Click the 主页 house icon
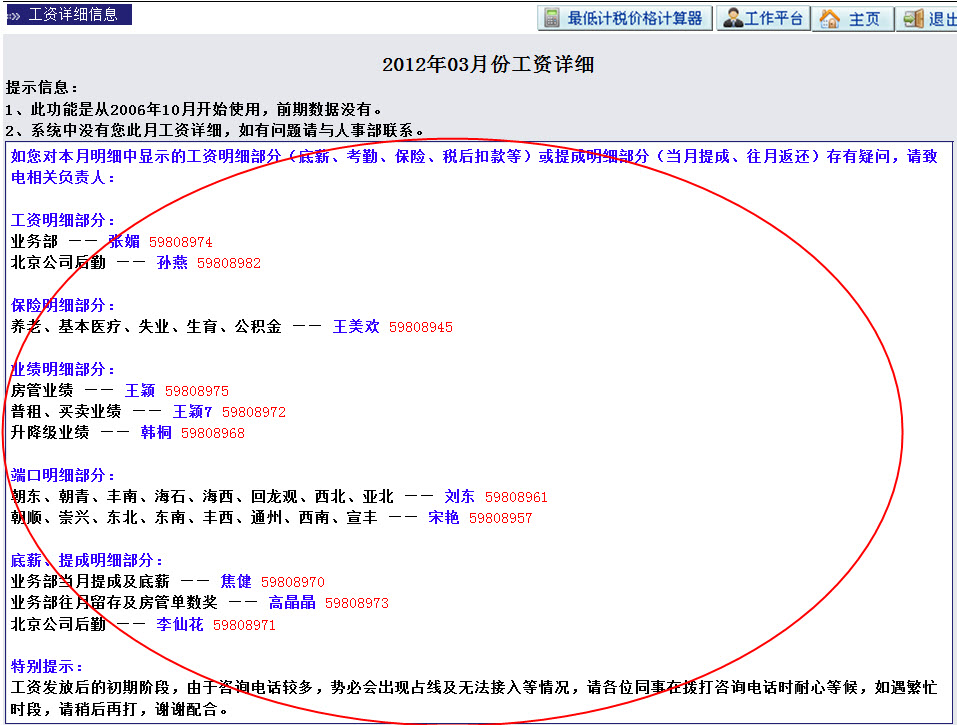The height and width of the screenshot is (725, 957). pyautogui.click(x=829, y=19)
